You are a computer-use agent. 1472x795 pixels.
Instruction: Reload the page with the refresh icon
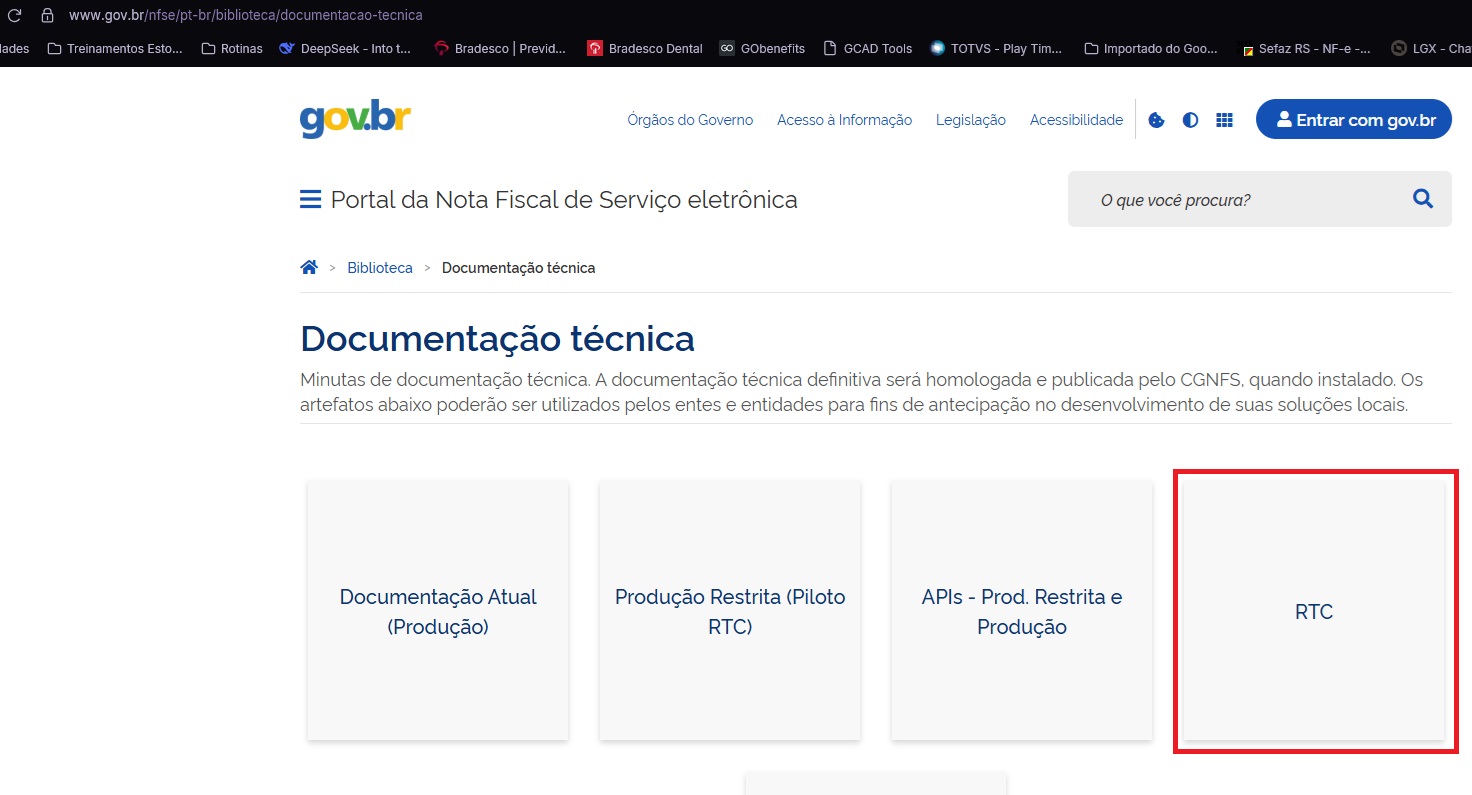pos(14,15)
